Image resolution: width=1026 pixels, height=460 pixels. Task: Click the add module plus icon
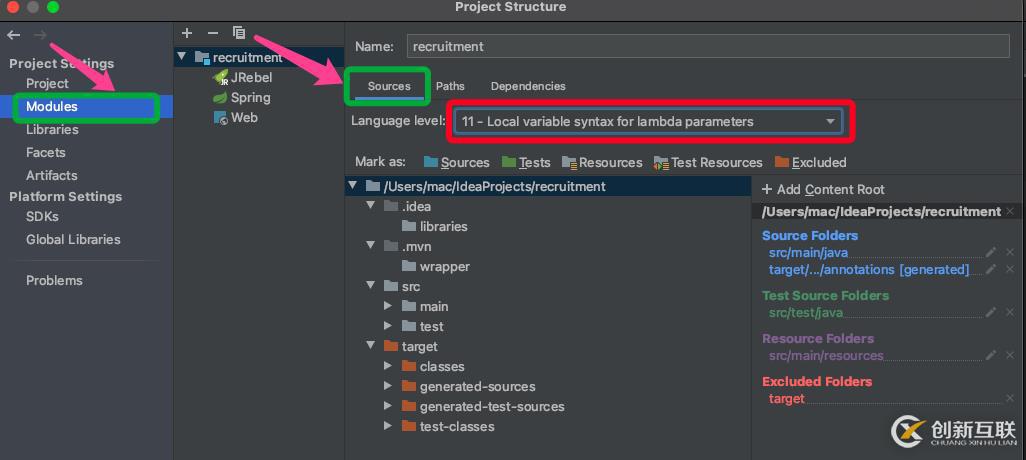click(x=187, y=33)
